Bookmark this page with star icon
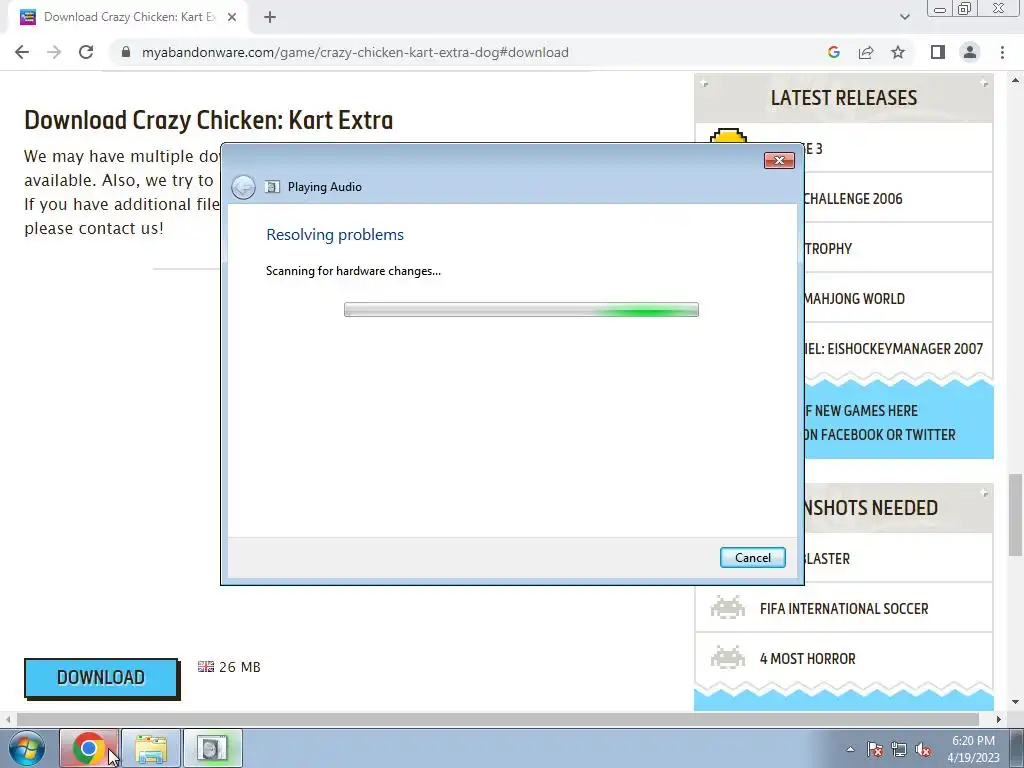This screenshot has height=768, width=1024. pyautogui.click(x=898, y=52)
